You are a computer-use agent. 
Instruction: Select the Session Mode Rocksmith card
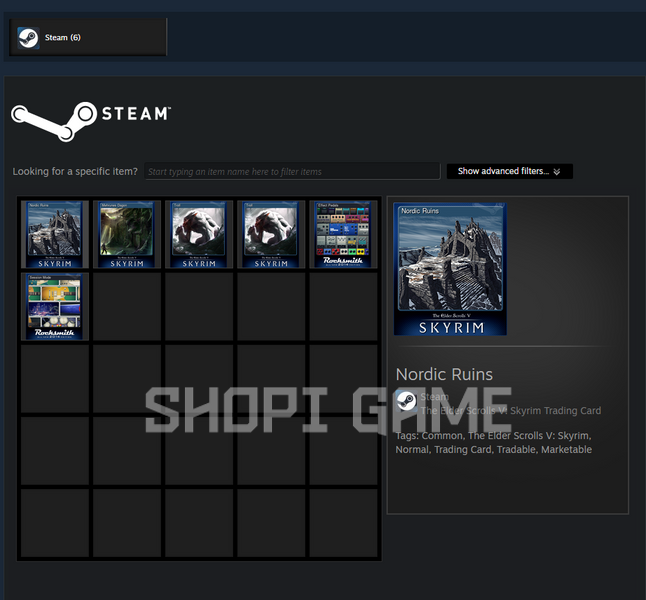(55, 307)
